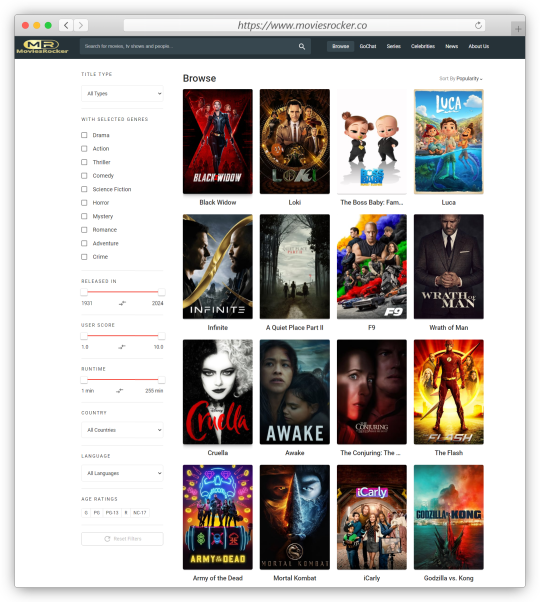Click the "Godzilla vs. Kong" title link
This screenshot has height=602, width=540.
[x=449, y=578]
